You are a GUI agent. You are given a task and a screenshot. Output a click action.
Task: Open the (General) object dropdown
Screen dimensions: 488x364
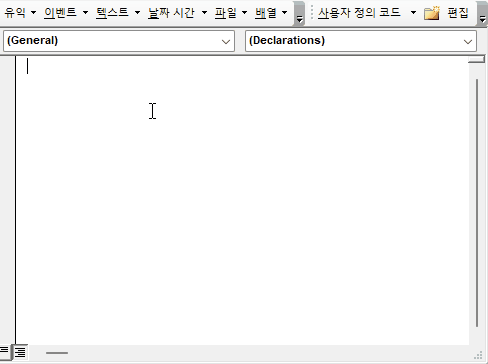click(x=119, y=41)
